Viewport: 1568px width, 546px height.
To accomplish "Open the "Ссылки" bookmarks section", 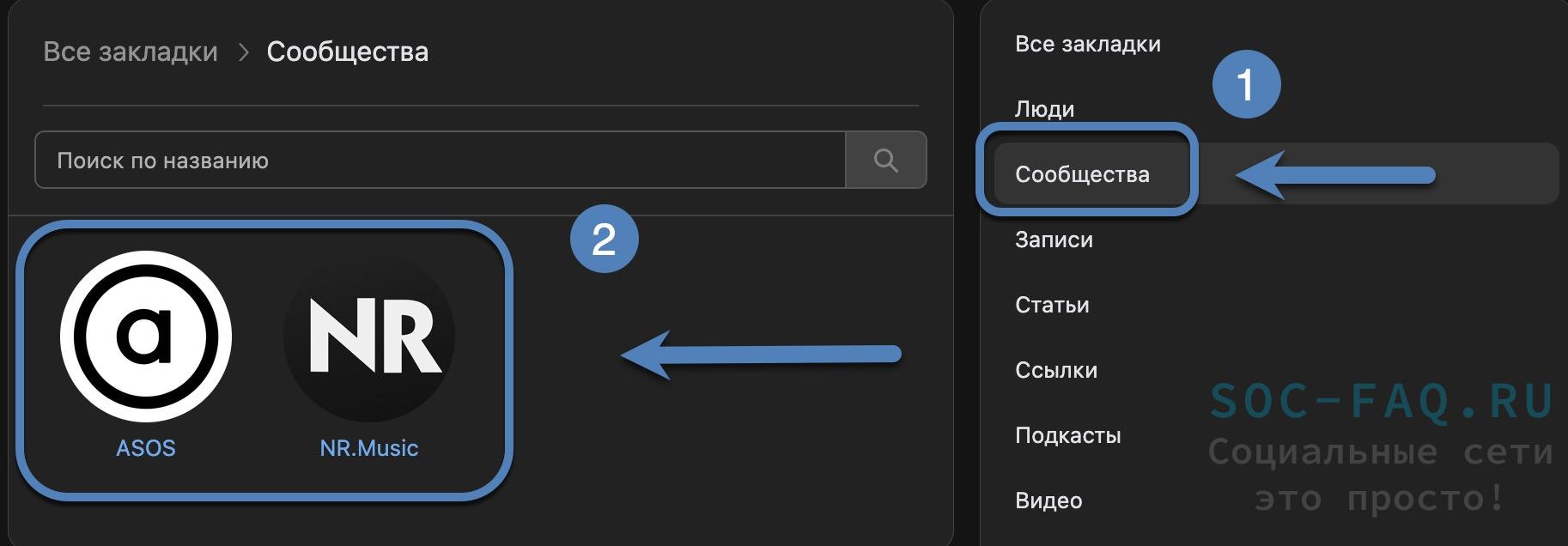I will pos(1056,370).
